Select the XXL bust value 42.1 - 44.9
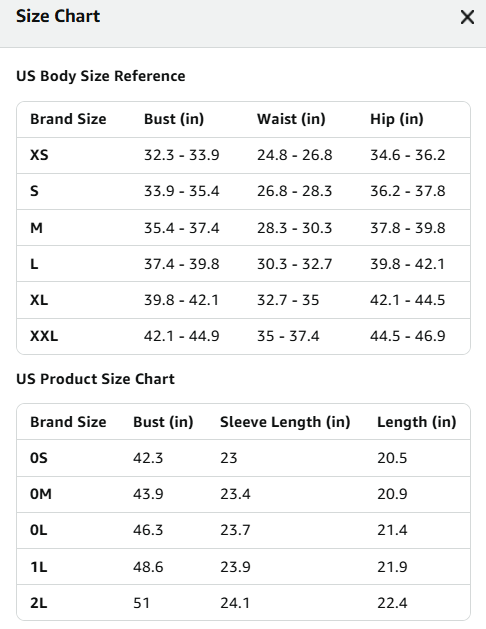The height and width of the screenshot is (629, 486). (x=182, y=336)
